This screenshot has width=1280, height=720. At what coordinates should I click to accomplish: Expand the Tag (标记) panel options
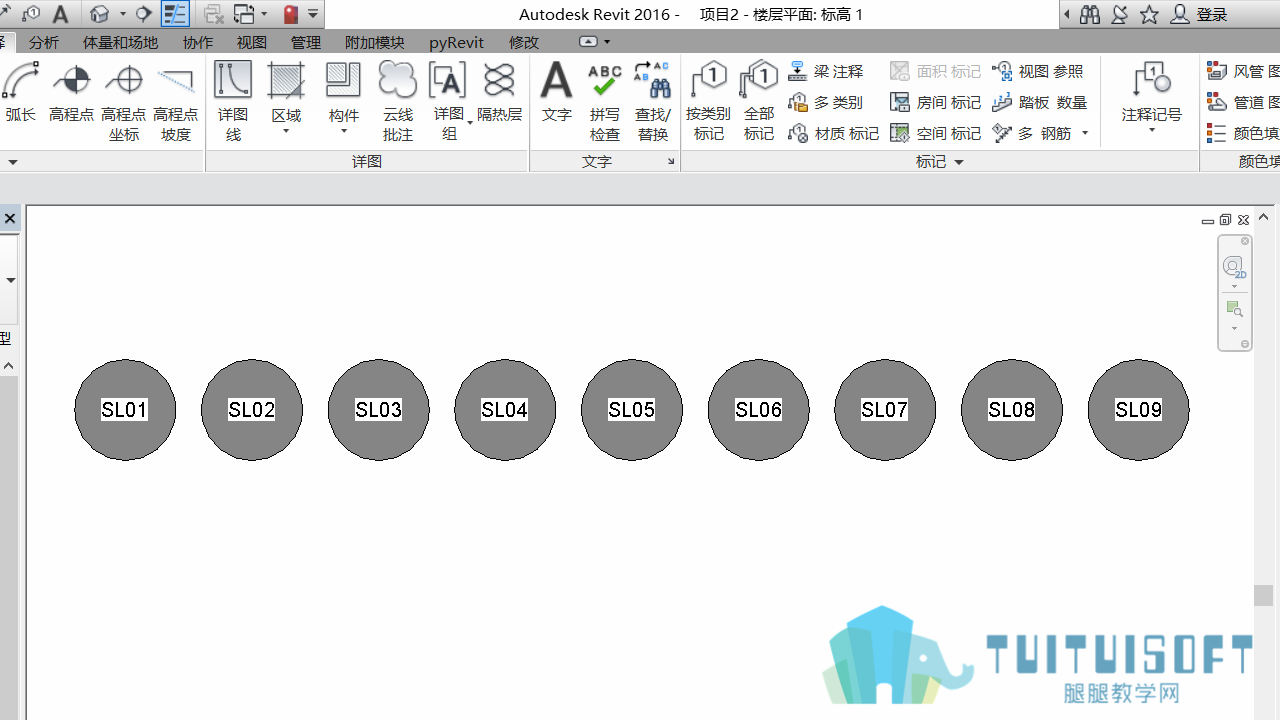pyautogui.click(x=940, y=162)
